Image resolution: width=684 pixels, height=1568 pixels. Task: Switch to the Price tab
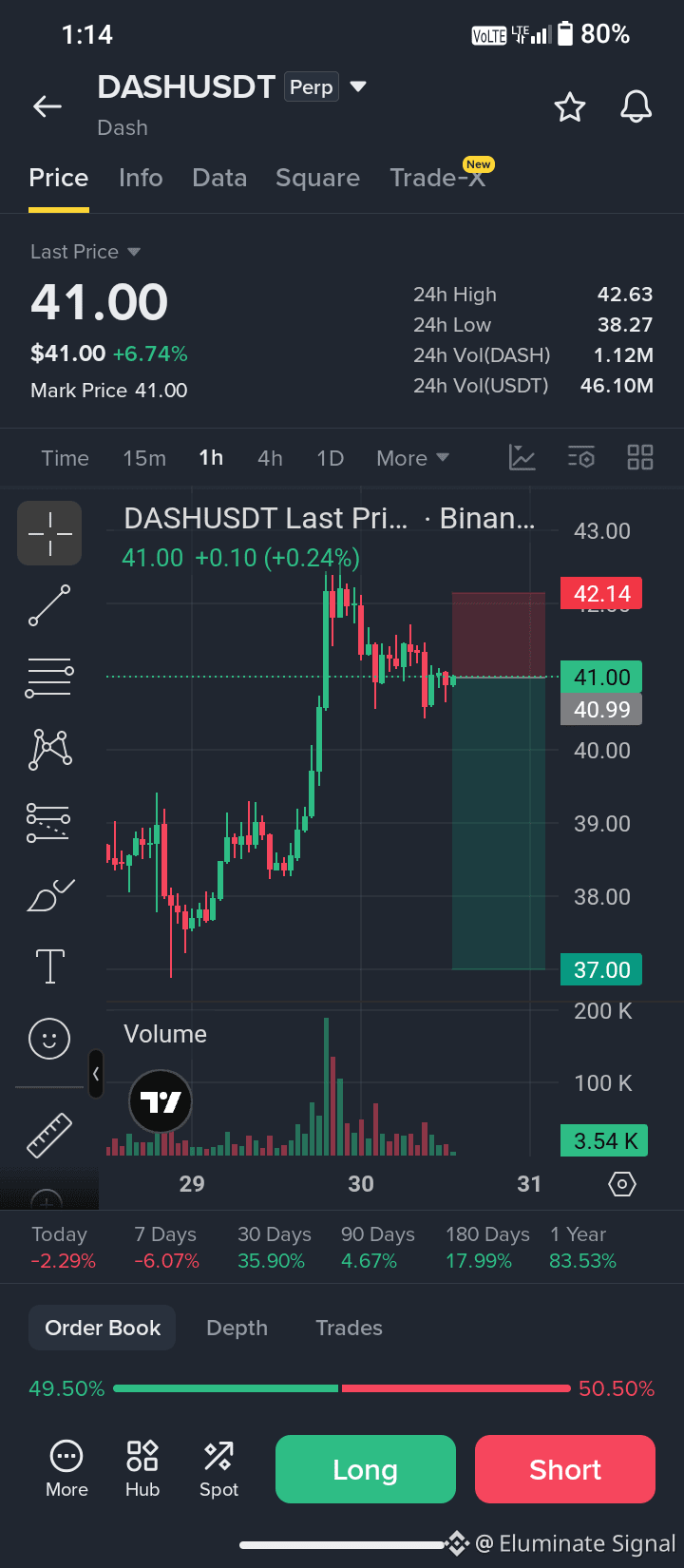tap(59, 178)
